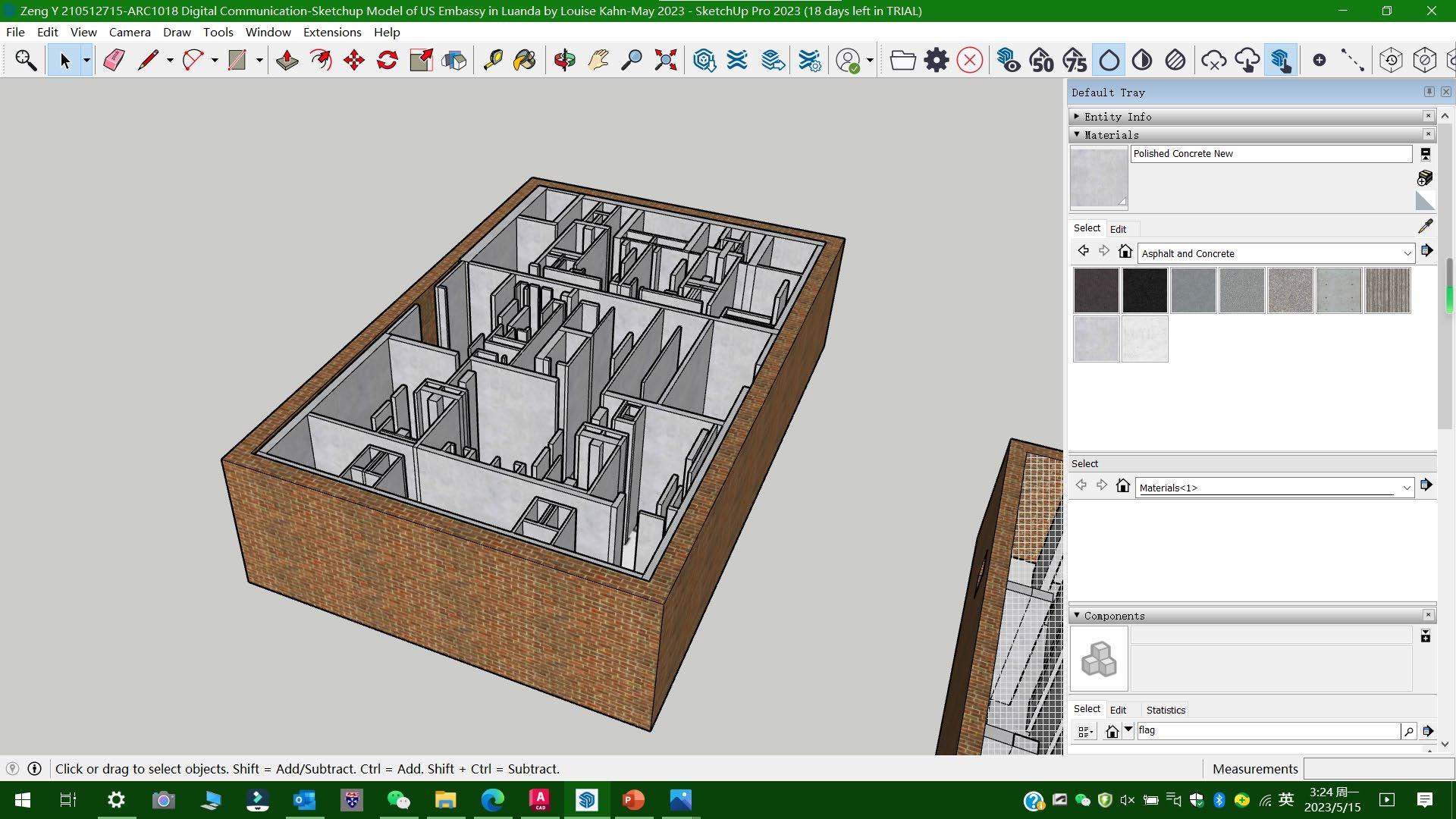Select the Eraser tool

pos(114,60)
